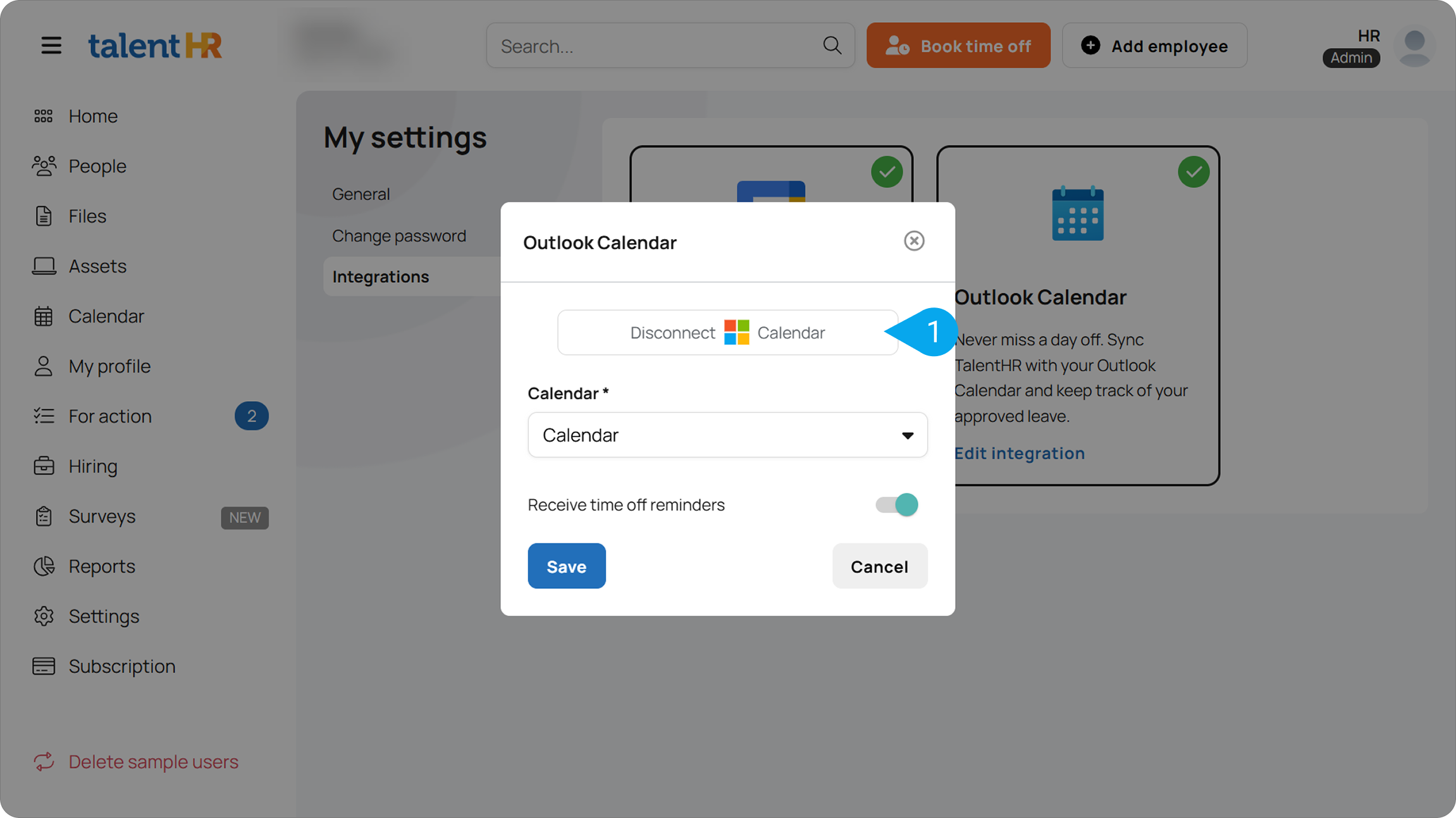Click Delete sample users link
The height and width of the screenshot is (818, 1456).
pyautogui.click(x=154, y=762)
